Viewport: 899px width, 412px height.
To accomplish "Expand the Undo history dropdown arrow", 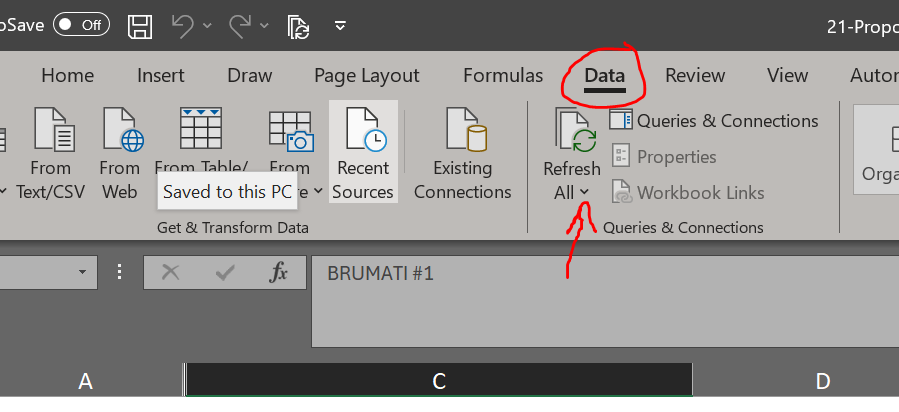I will tap(207, 25).
